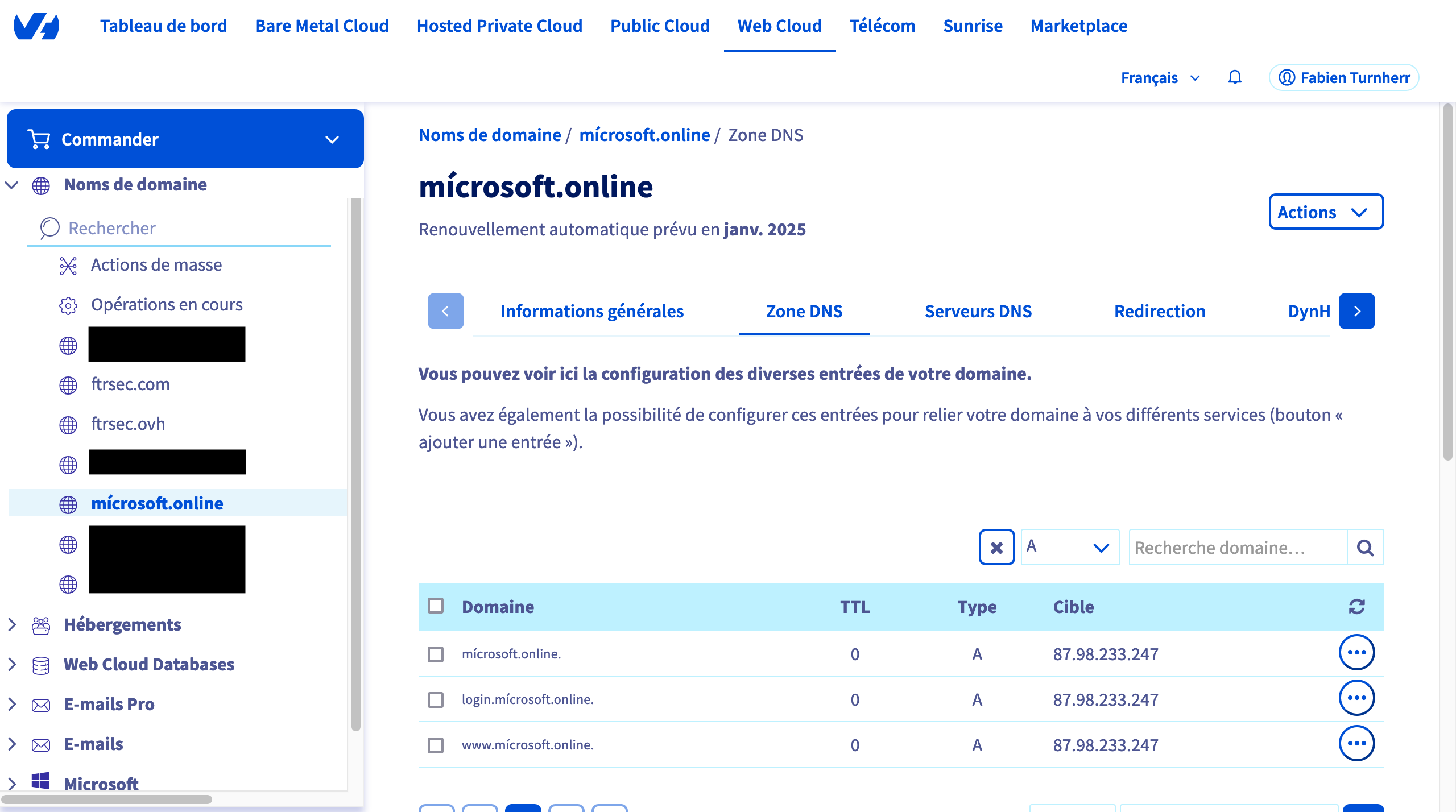This screenshot has height=812, width=1456.
Task: Open Actions de masse
Action: coord(156,265)
